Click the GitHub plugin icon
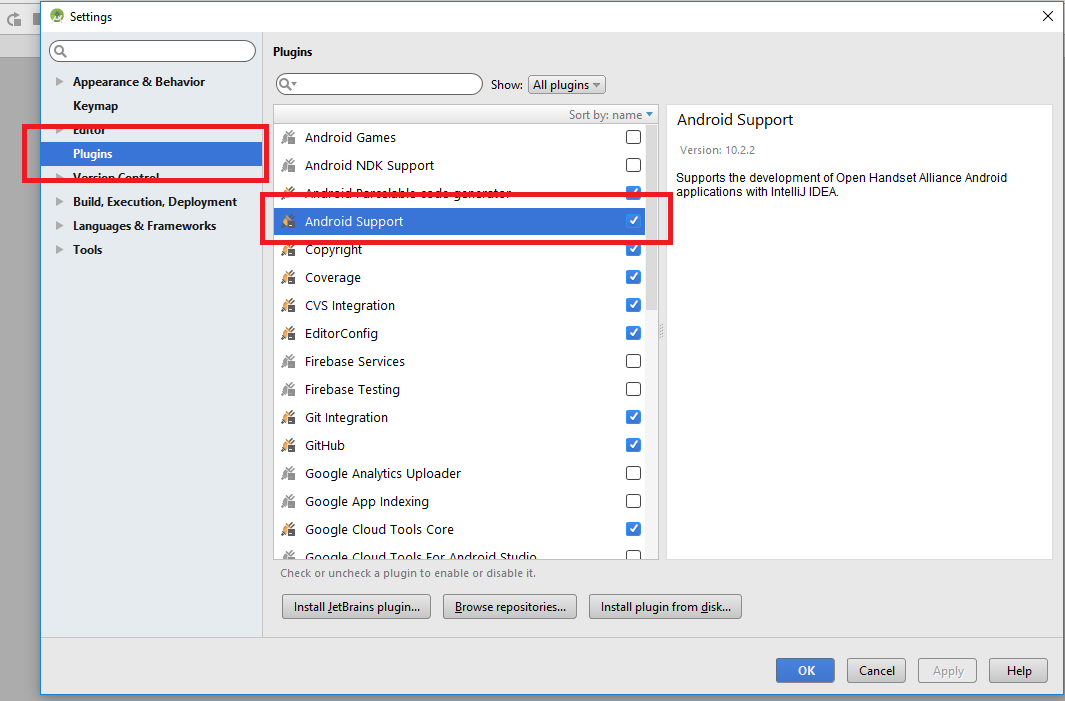This screenshot has width=1065, height=701. [288, 446]
